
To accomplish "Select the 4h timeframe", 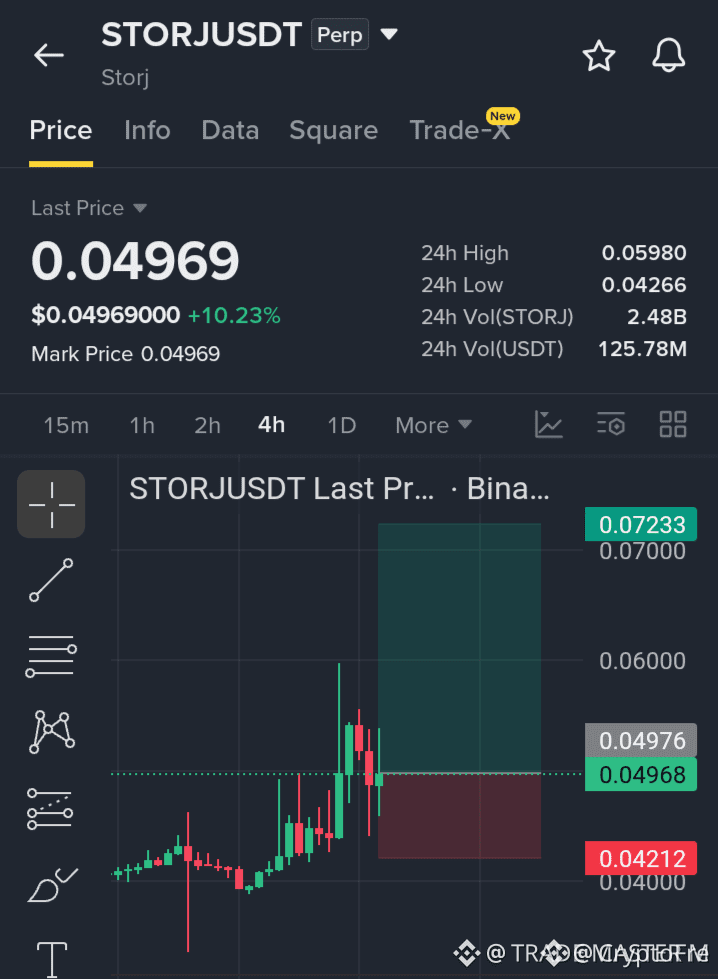I will coord(272,425).
